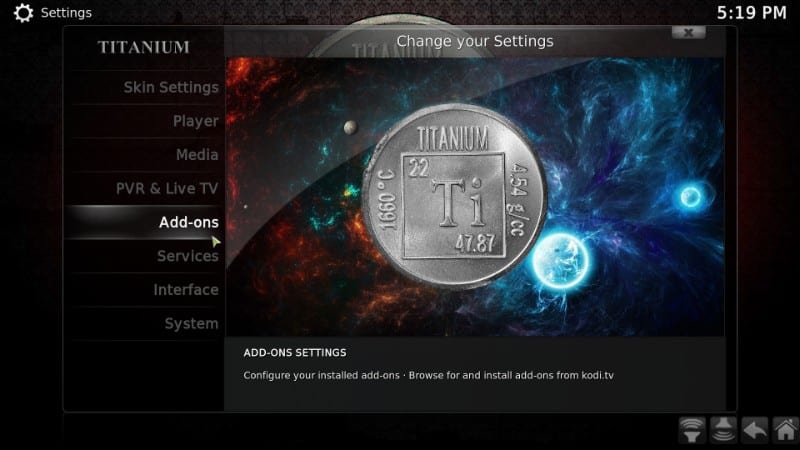Click the "Change your Settings" header

(x=474, y=41)
